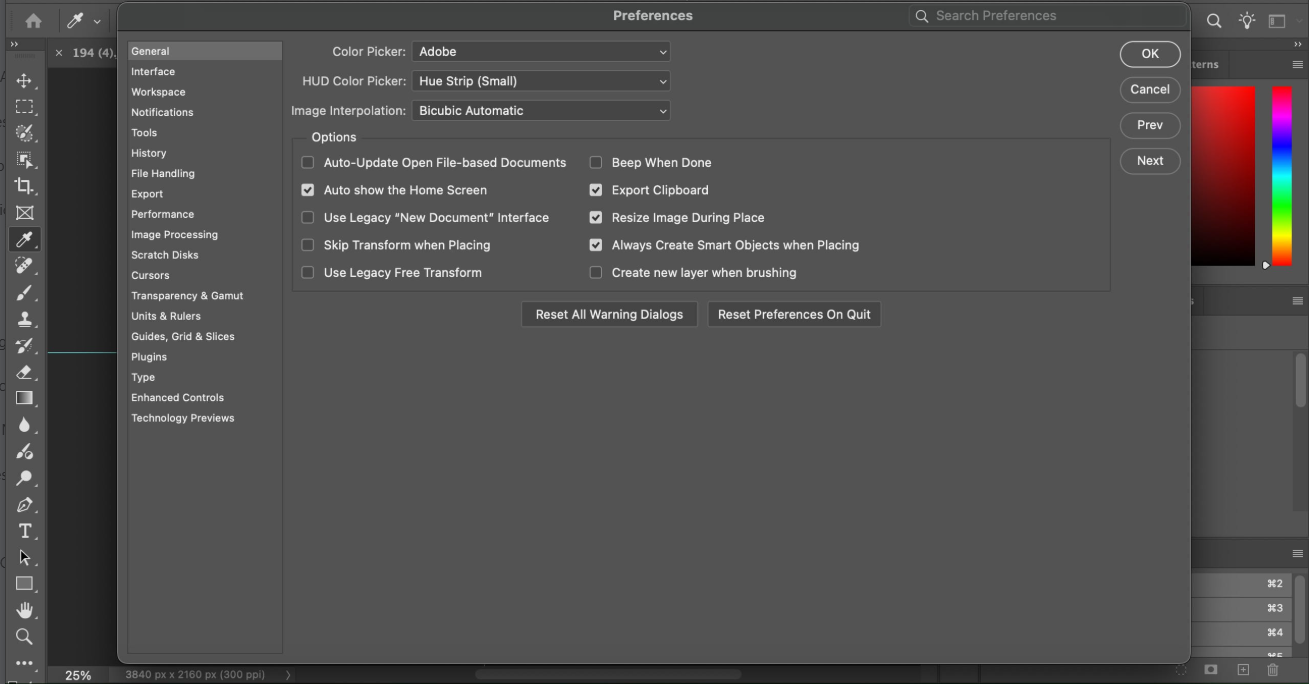Disable Export Clipboard option
This screenshot has width=1309, height=684.
point(596,190)
